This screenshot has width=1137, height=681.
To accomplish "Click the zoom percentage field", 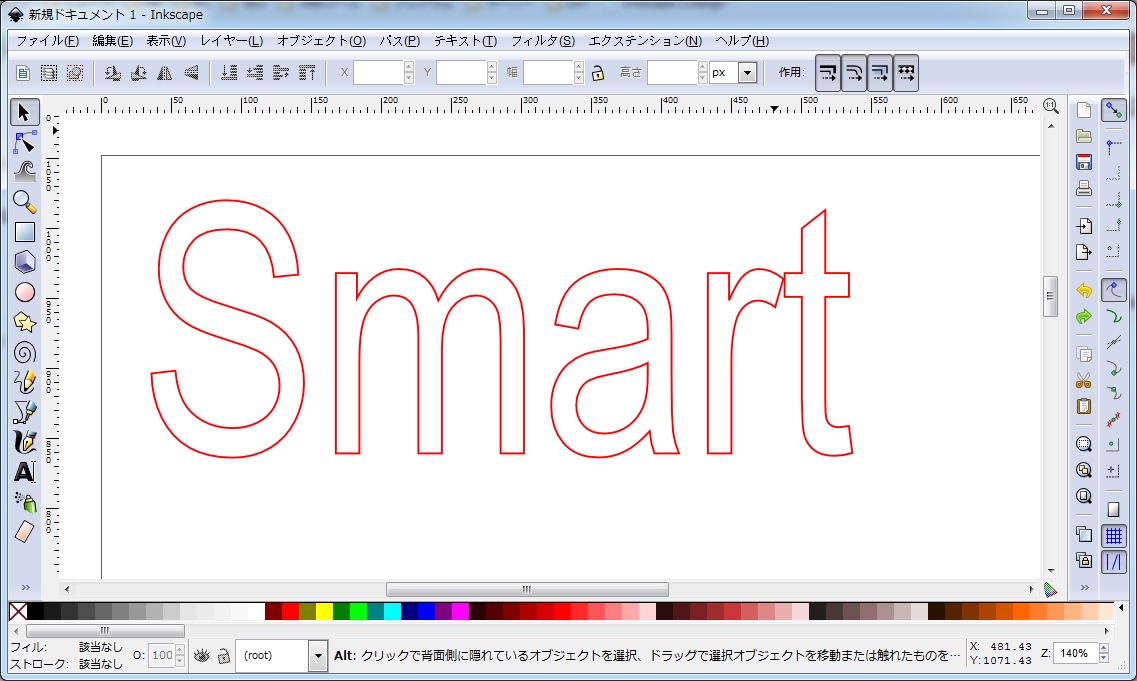I will tap(1075, 653).
